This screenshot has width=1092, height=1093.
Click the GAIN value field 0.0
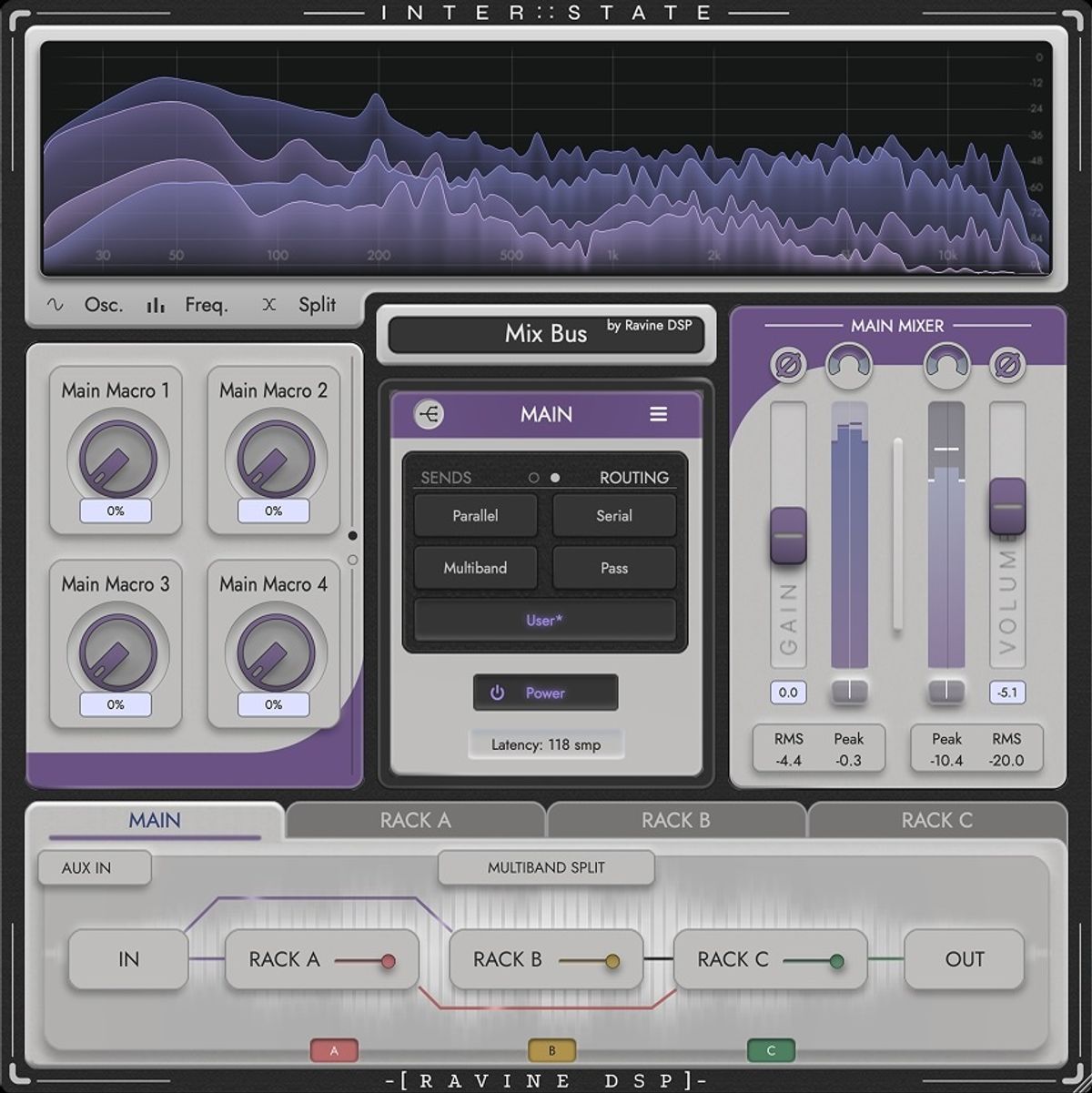788,693
